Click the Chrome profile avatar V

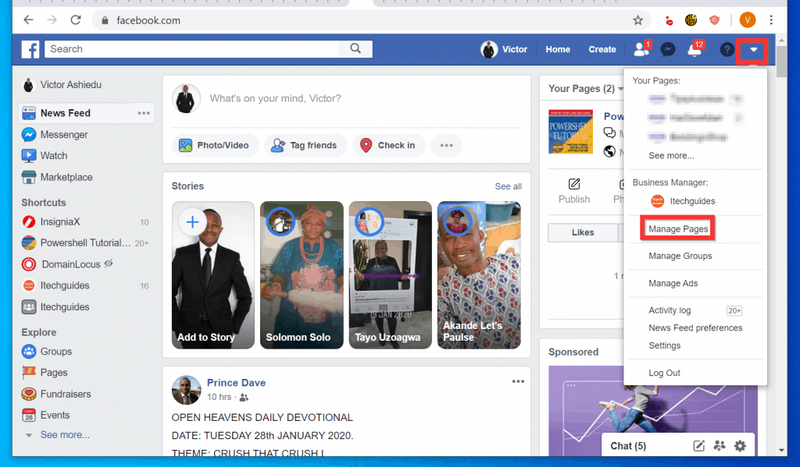(747, 20)
